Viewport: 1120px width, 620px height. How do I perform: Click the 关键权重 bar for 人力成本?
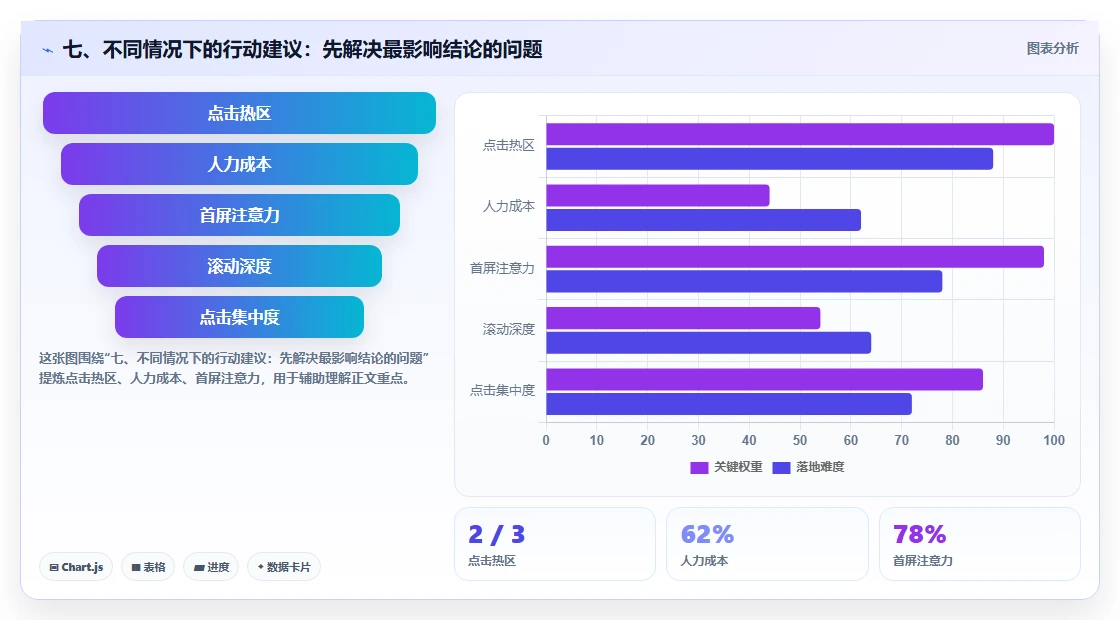pos(658,196)
